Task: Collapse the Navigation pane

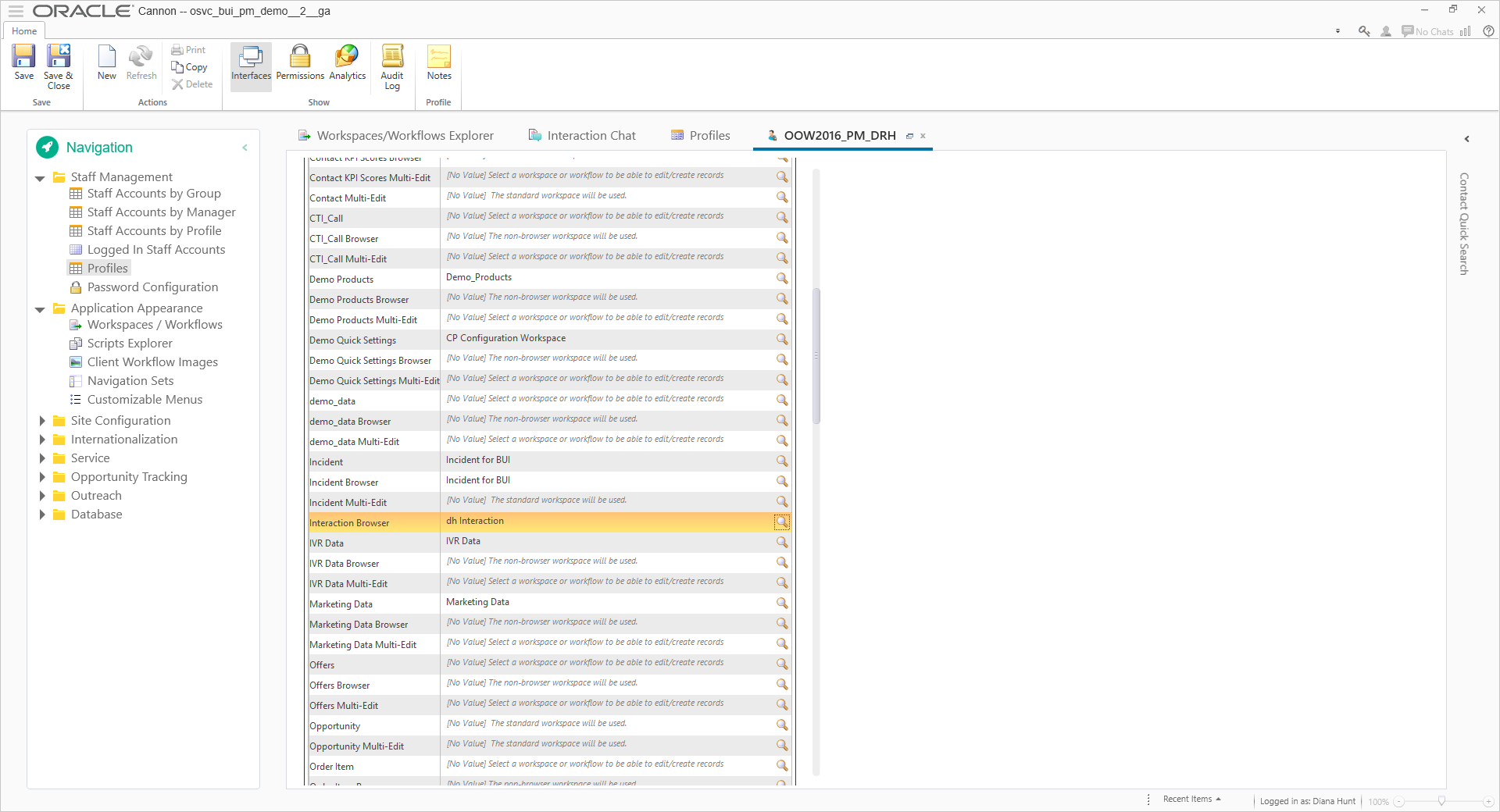Action: pos(245,148)
